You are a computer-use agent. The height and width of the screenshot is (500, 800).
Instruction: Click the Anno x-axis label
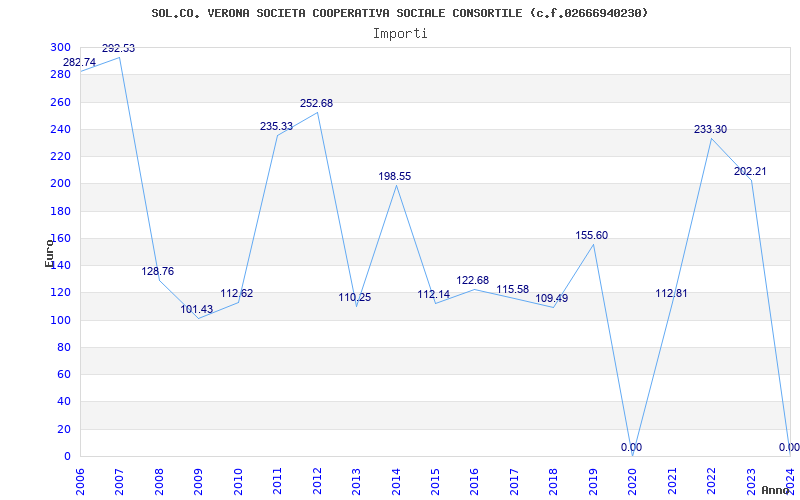[x=776, y=490]
